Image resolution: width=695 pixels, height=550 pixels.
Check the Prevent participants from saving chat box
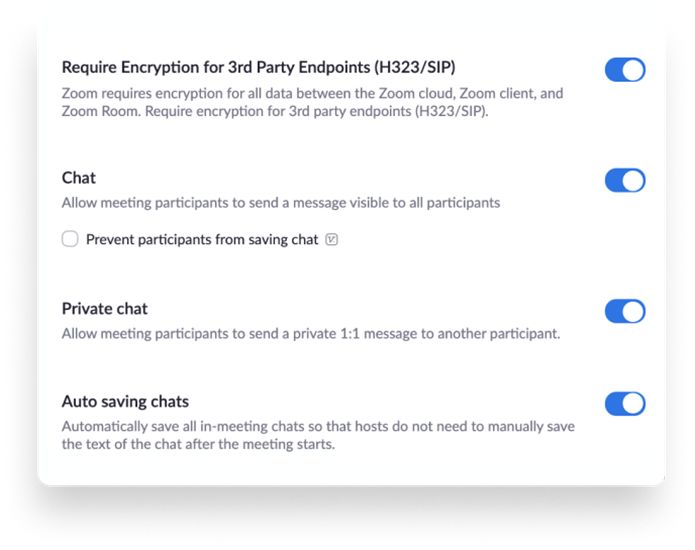70,239
